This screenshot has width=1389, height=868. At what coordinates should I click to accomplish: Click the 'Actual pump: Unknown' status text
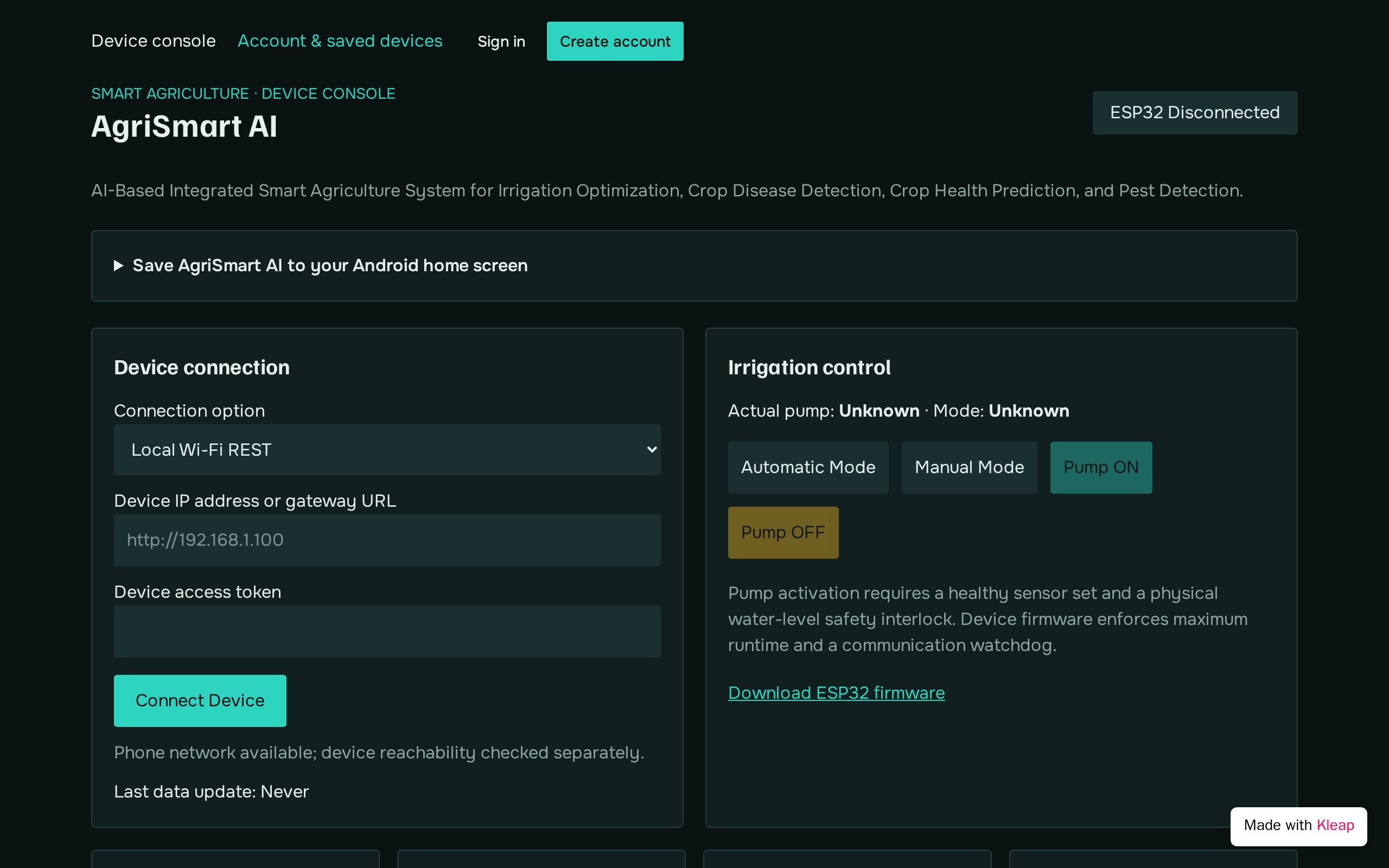[x=824, y=411]
